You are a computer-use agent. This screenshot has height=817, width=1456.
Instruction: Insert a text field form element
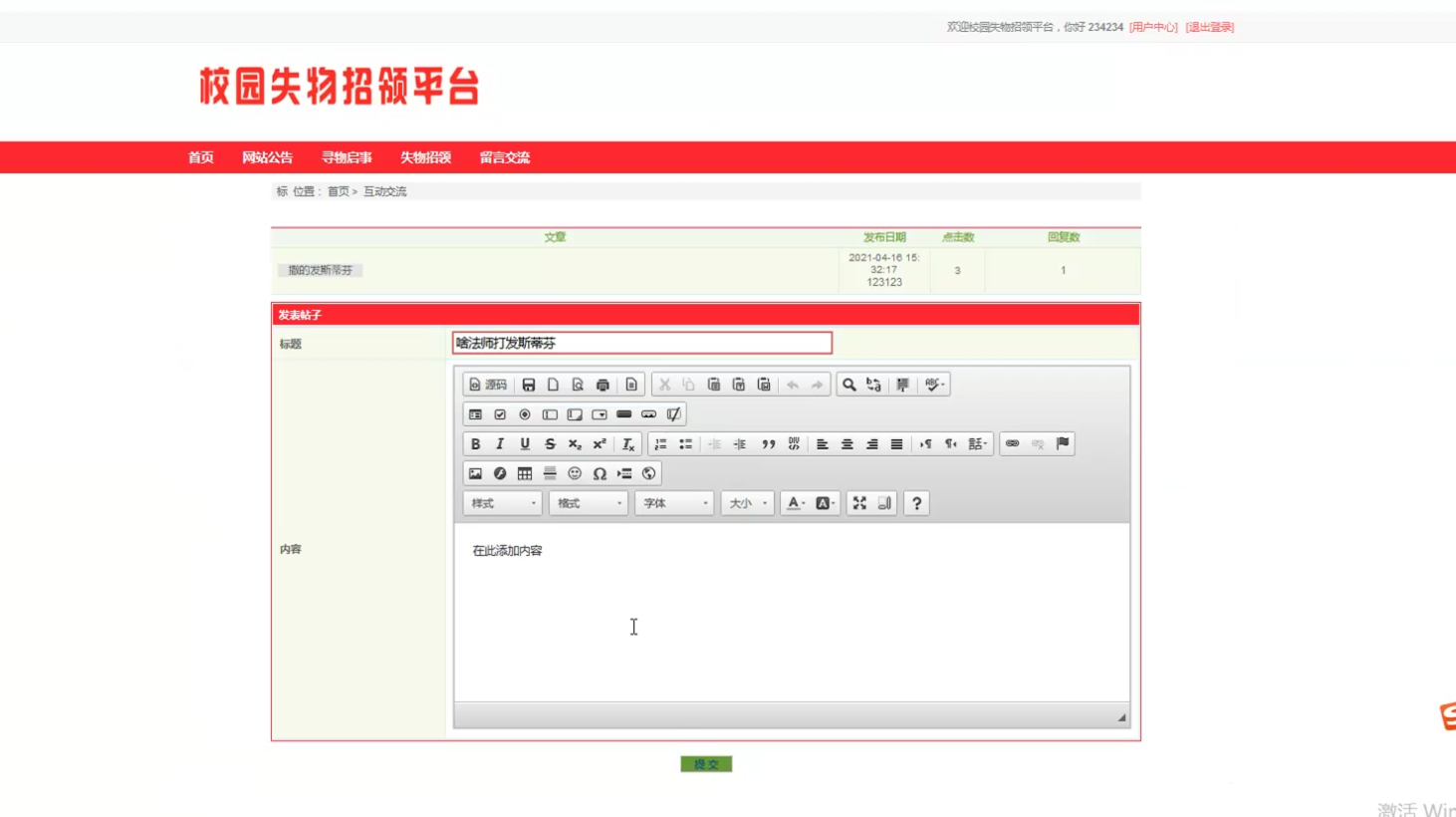click(550, 414)
